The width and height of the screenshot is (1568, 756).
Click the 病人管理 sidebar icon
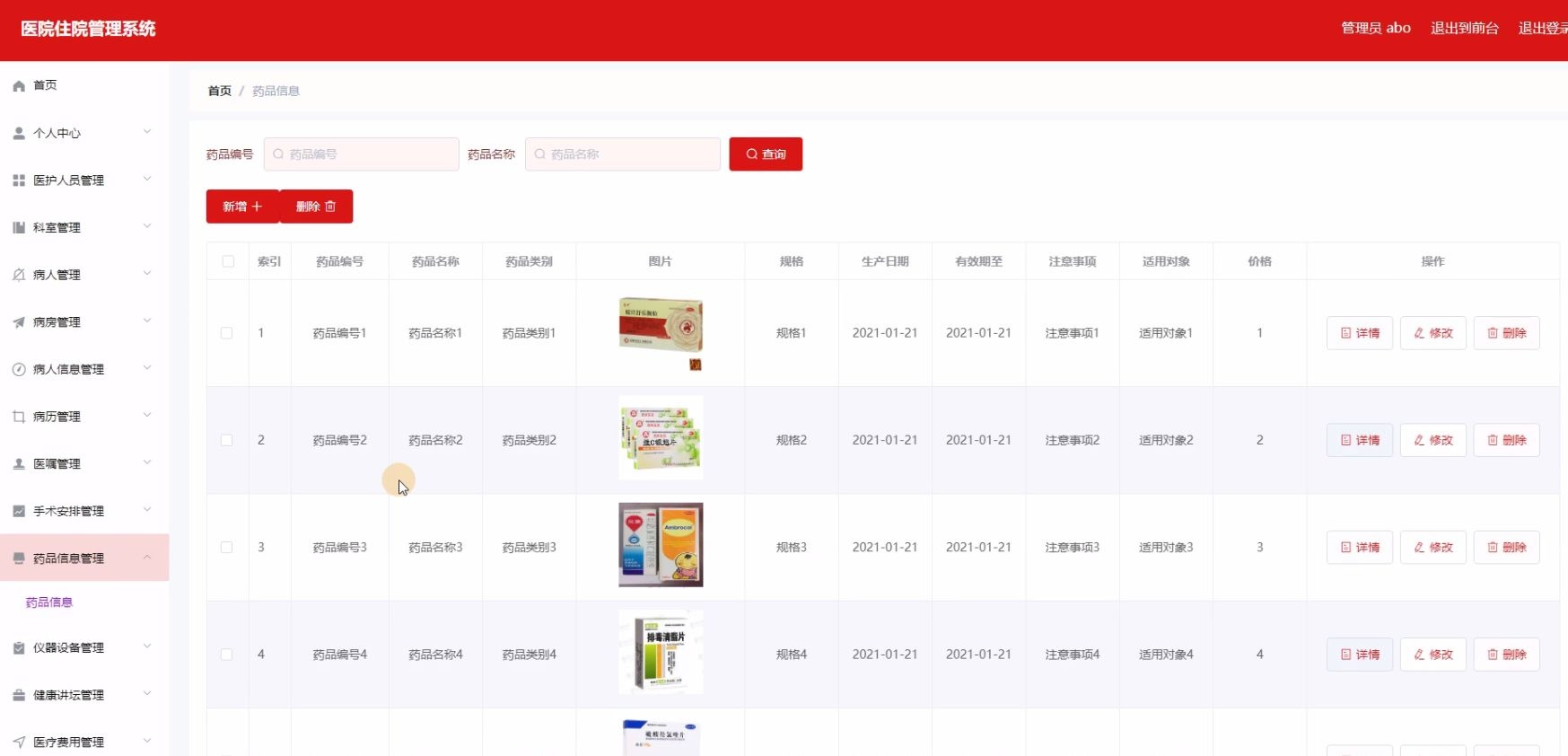point(19,275)
